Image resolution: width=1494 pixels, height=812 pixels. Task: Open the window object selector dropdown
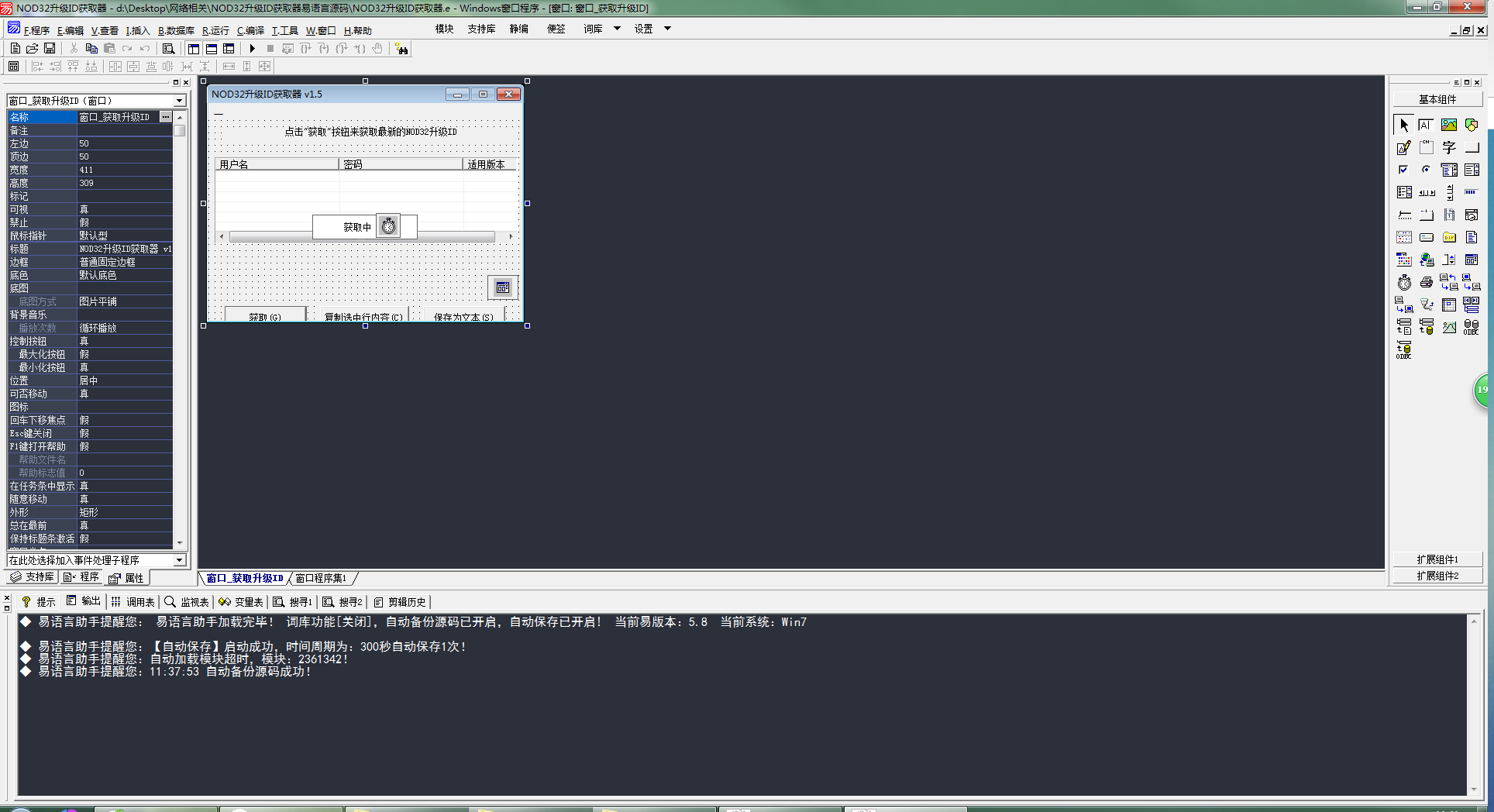click(x=179, y=101)
